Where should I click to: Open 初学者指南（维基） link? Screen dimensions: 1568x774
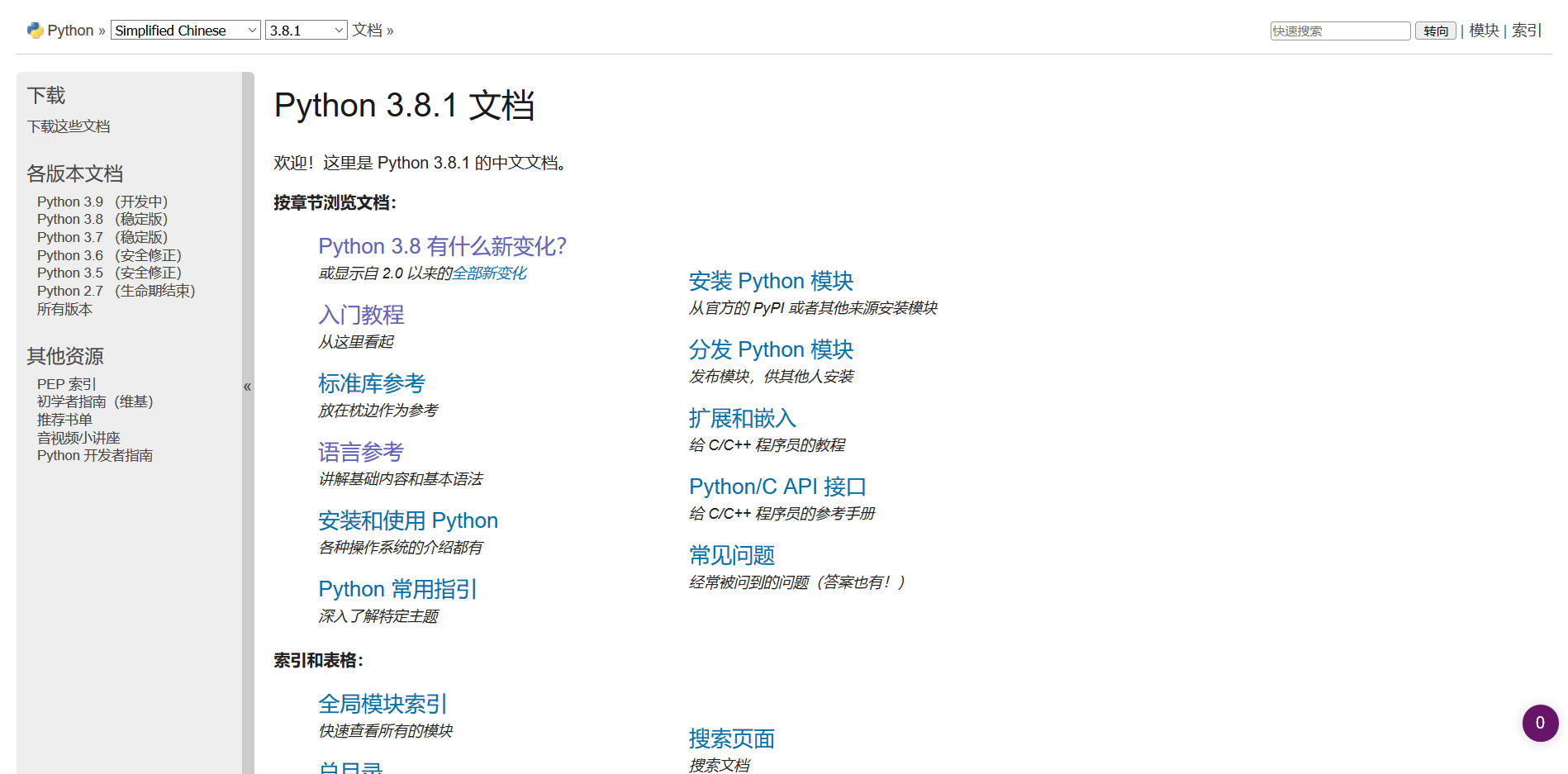95,401
